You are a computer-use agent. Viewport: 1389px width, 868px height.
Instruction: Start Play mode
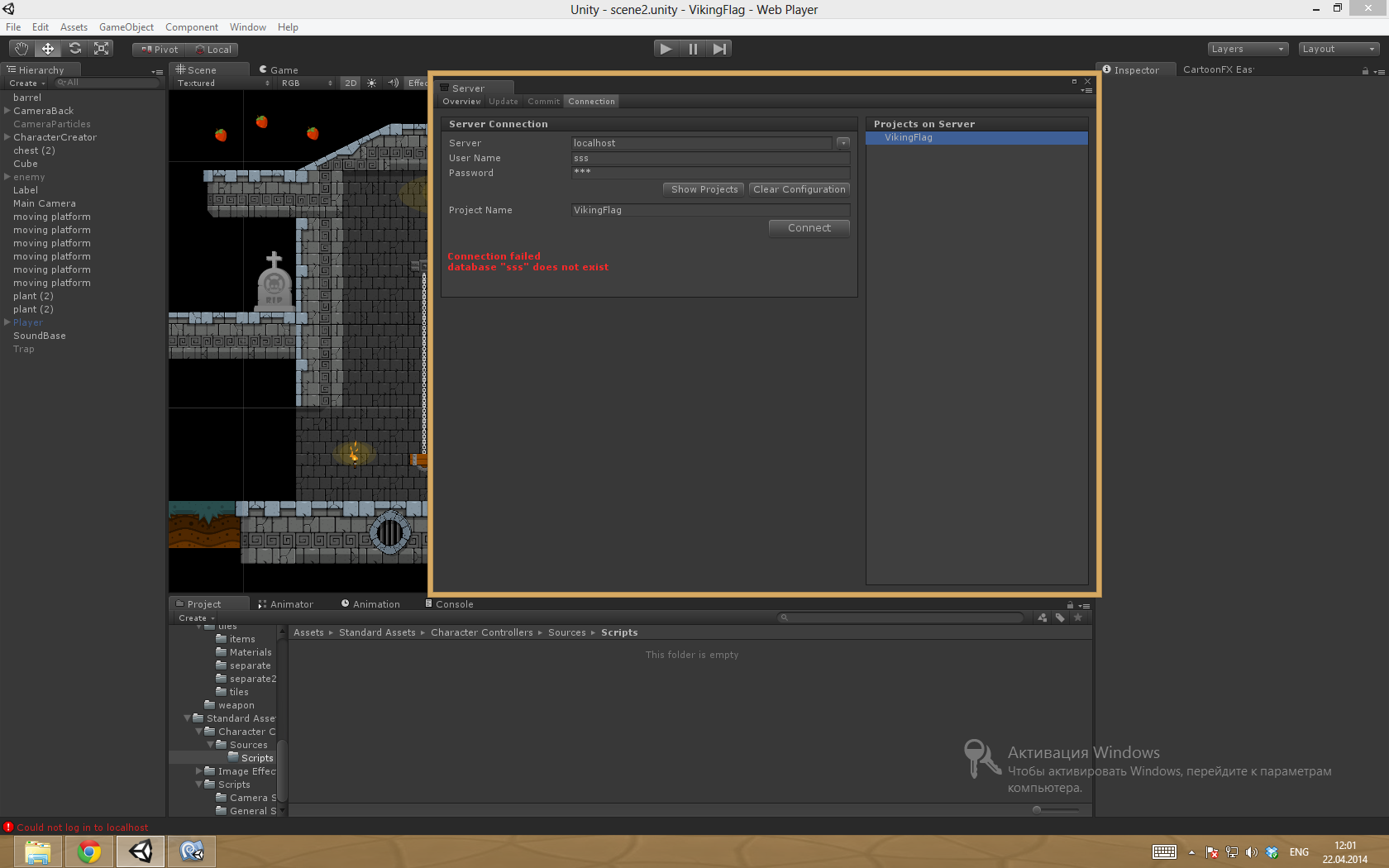666,49
